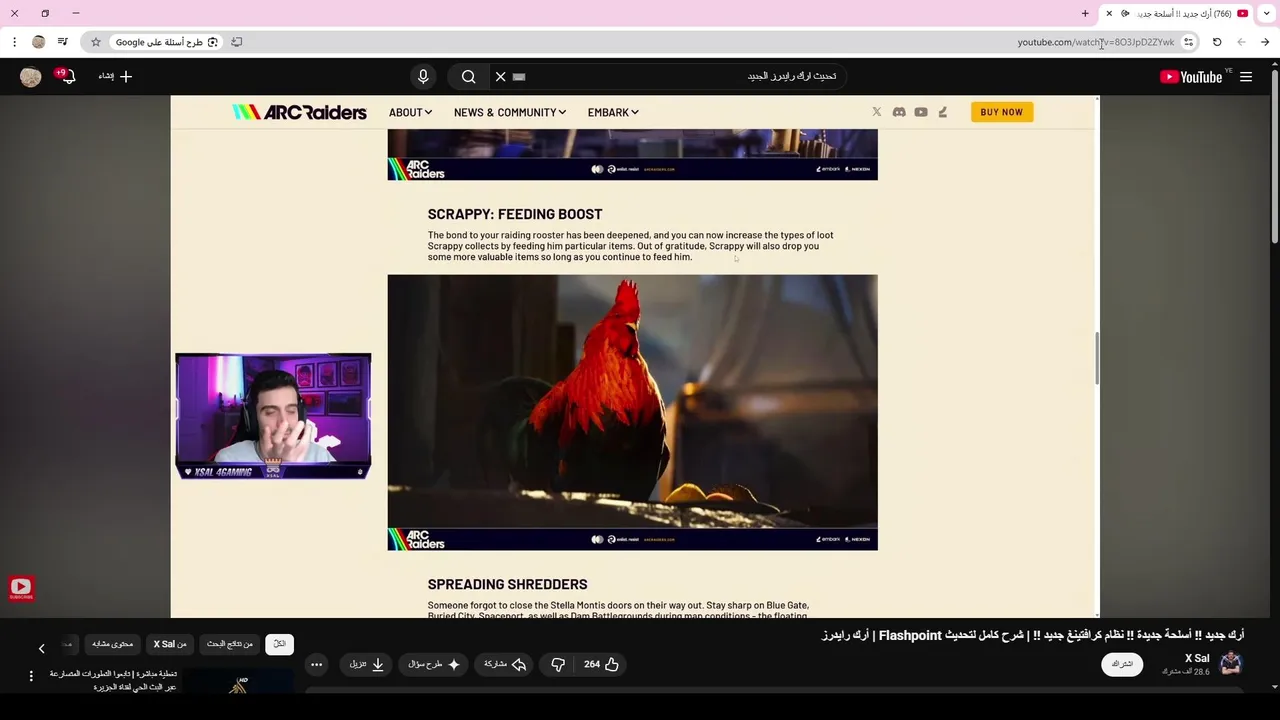
Task: Click the youtube.com address bar URL
Action: point(1095,42)
